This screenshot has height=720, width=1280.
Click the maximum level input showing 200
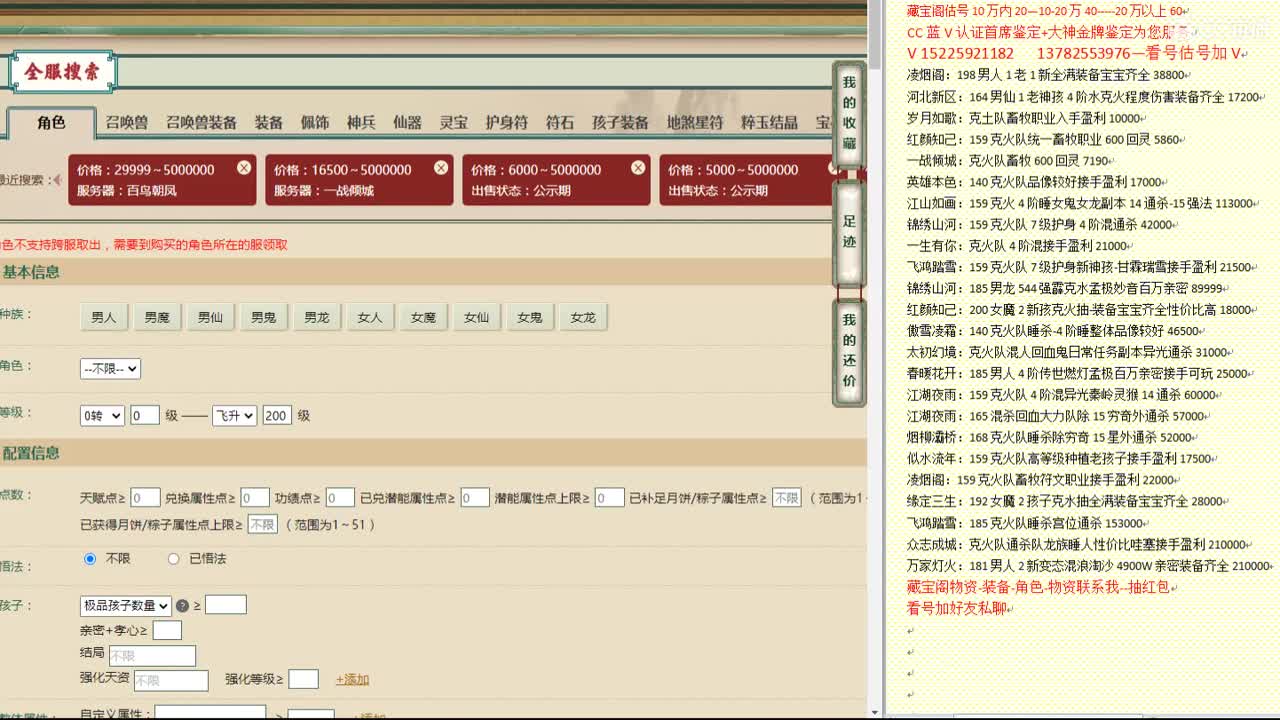(x=277, y=415)
